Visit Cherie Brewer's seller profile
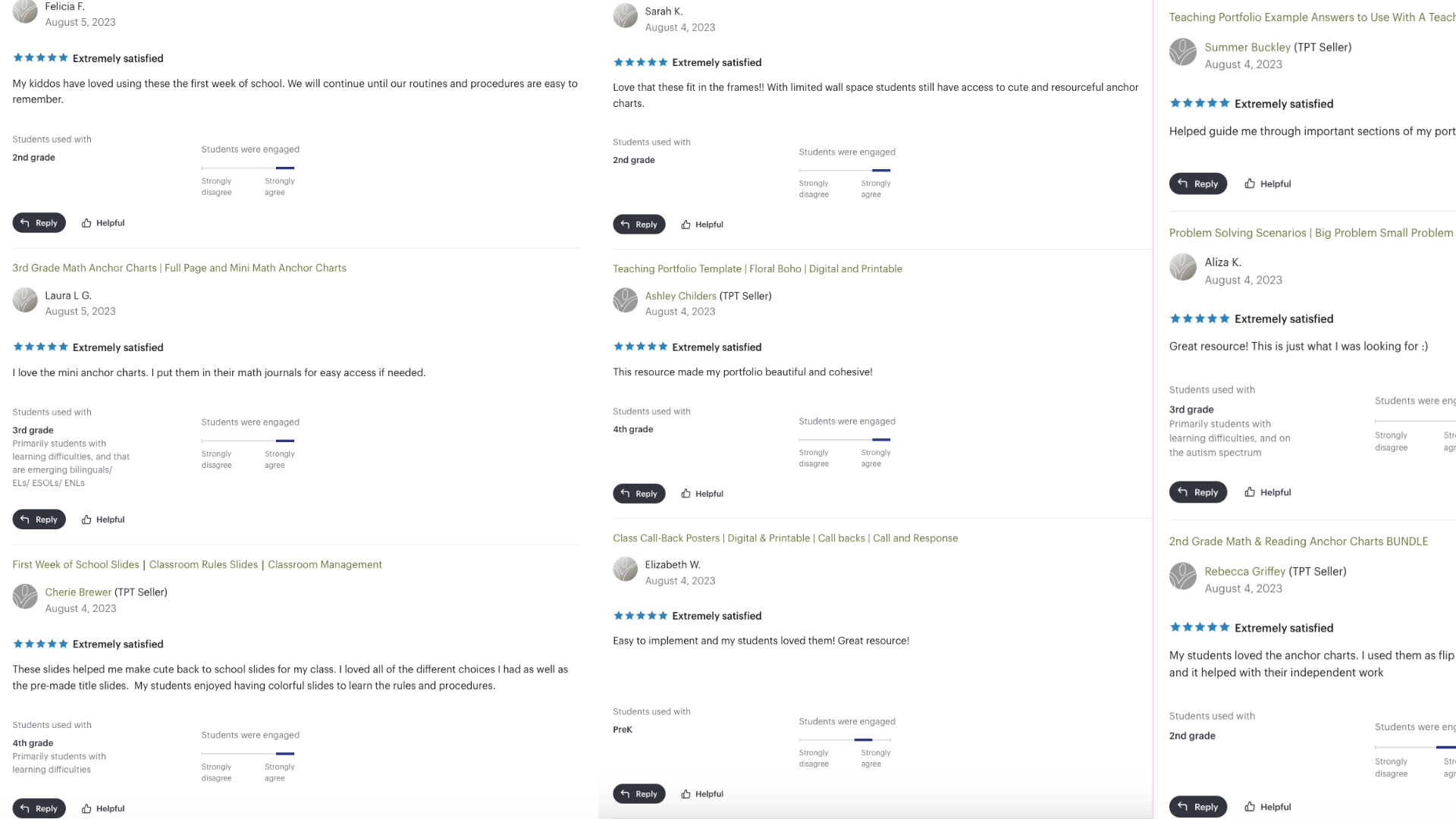This screenshot has height=819, width=1456. click(78, 592)
